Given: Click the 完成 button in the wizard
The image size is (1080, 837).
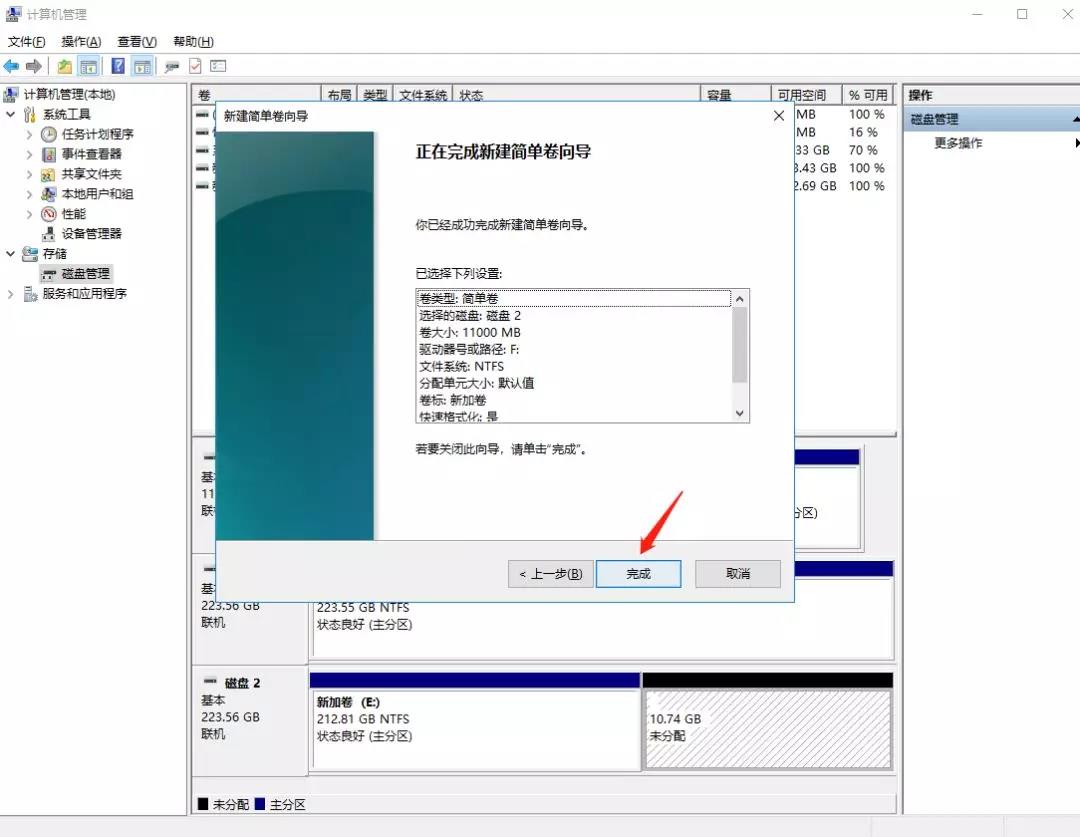Looking at the screenshot, I should point(638,573).
